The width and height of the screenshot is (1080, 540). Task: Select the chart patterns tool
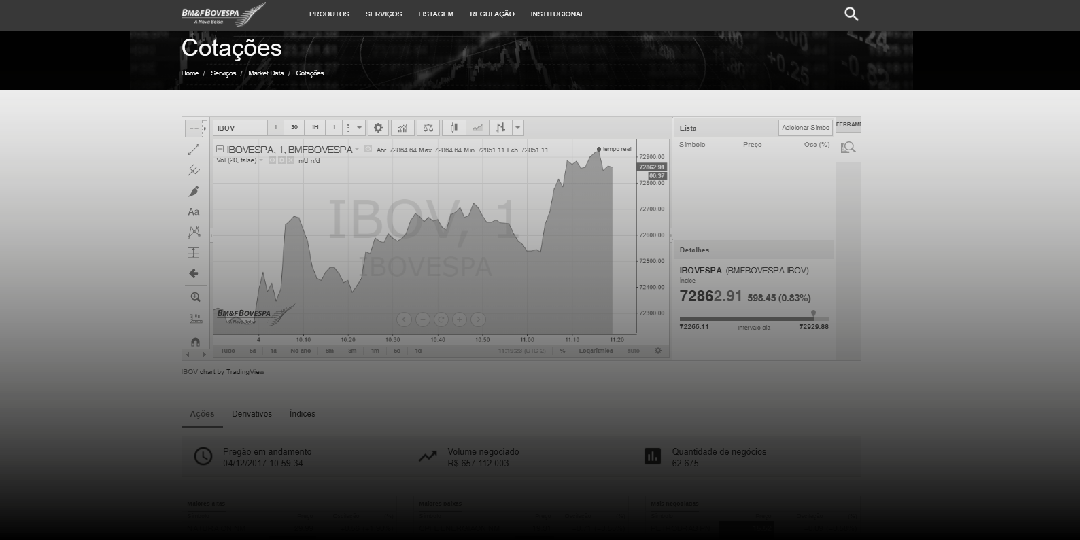tap(194, 232)
